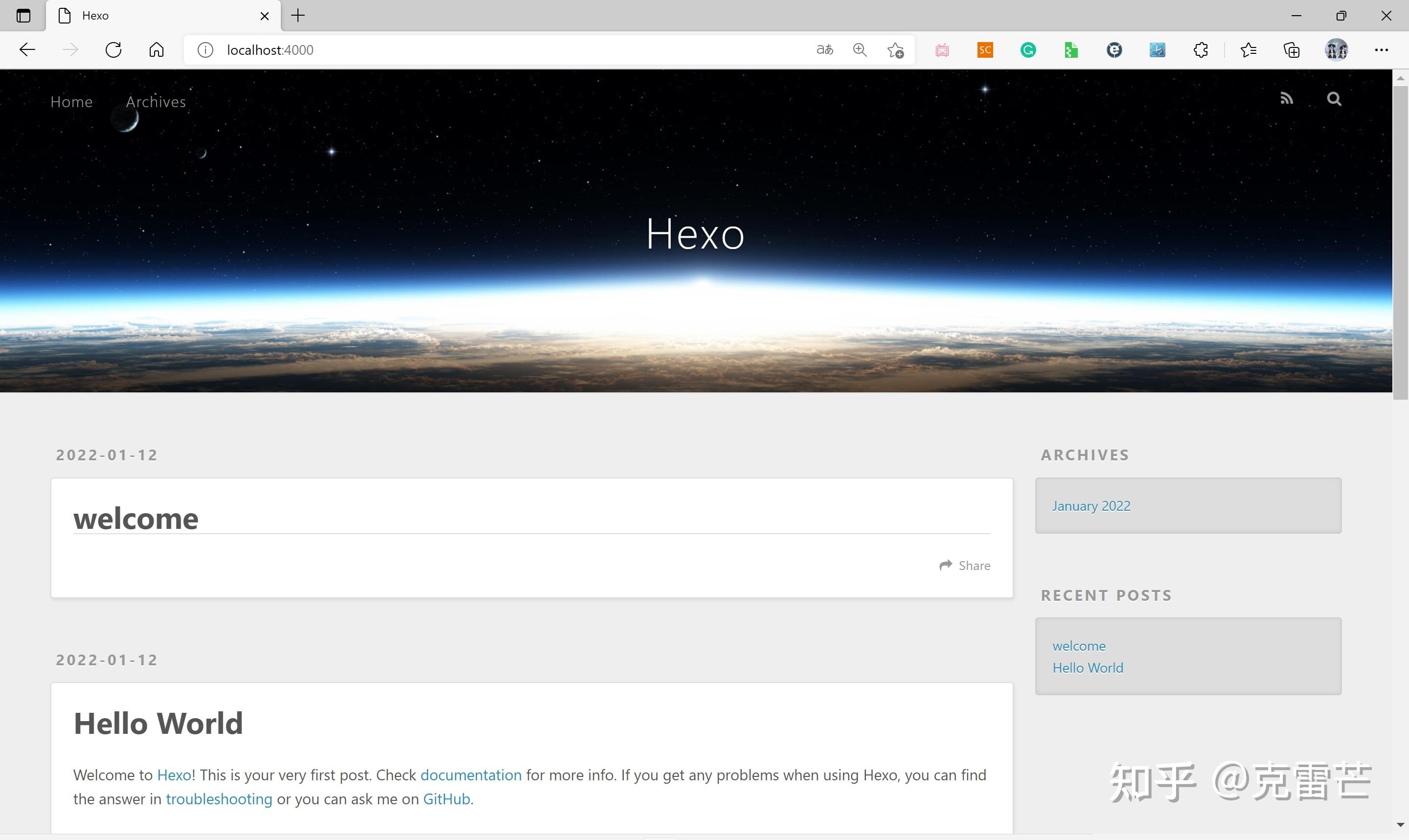This screenshot has height=840, width=1409.
Task: Open the RSS feed icon
Action: click(x=1286, y=98)
